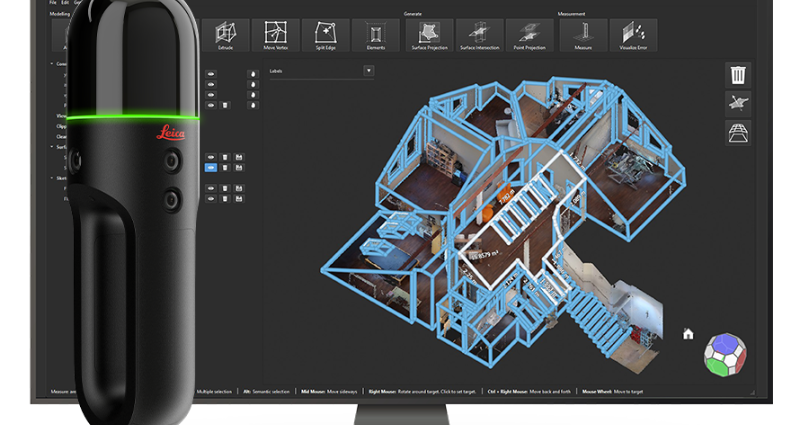
Task: Click the perspective grid view icon
Action: [x=738, y=134]
